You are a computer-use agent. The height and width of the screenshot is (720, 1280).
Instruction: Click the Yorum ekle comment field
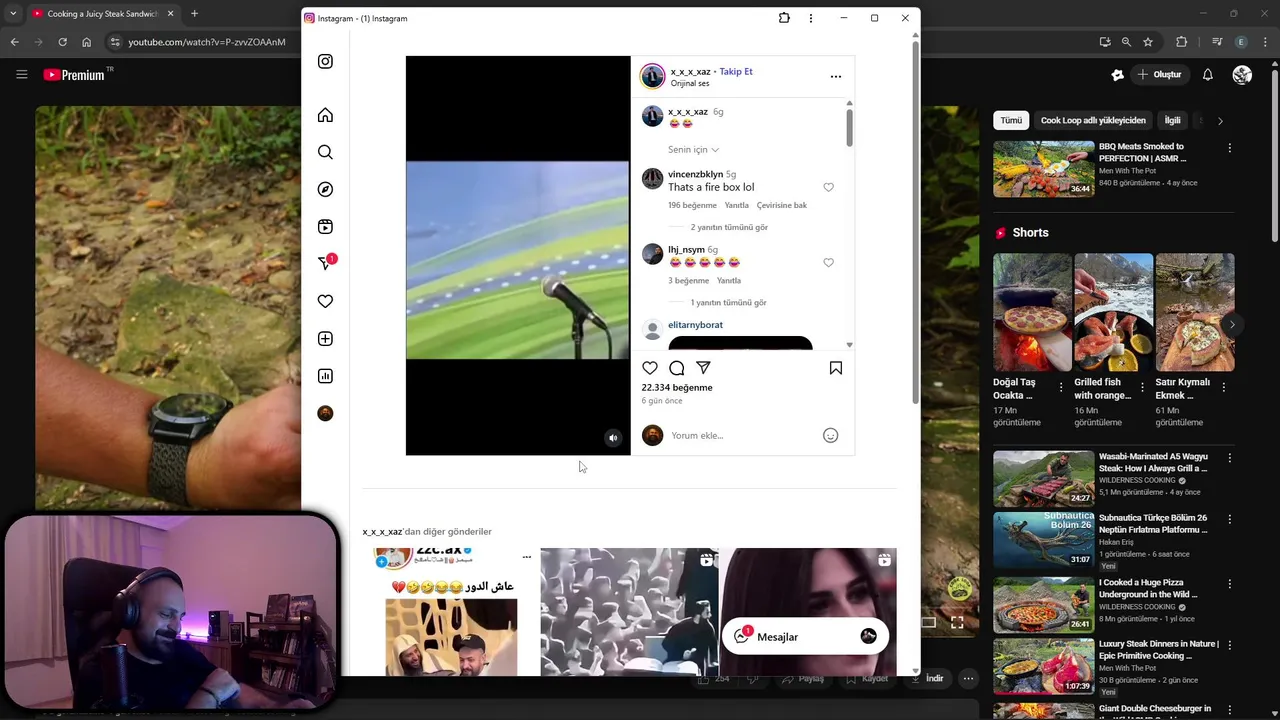[742, 435]
